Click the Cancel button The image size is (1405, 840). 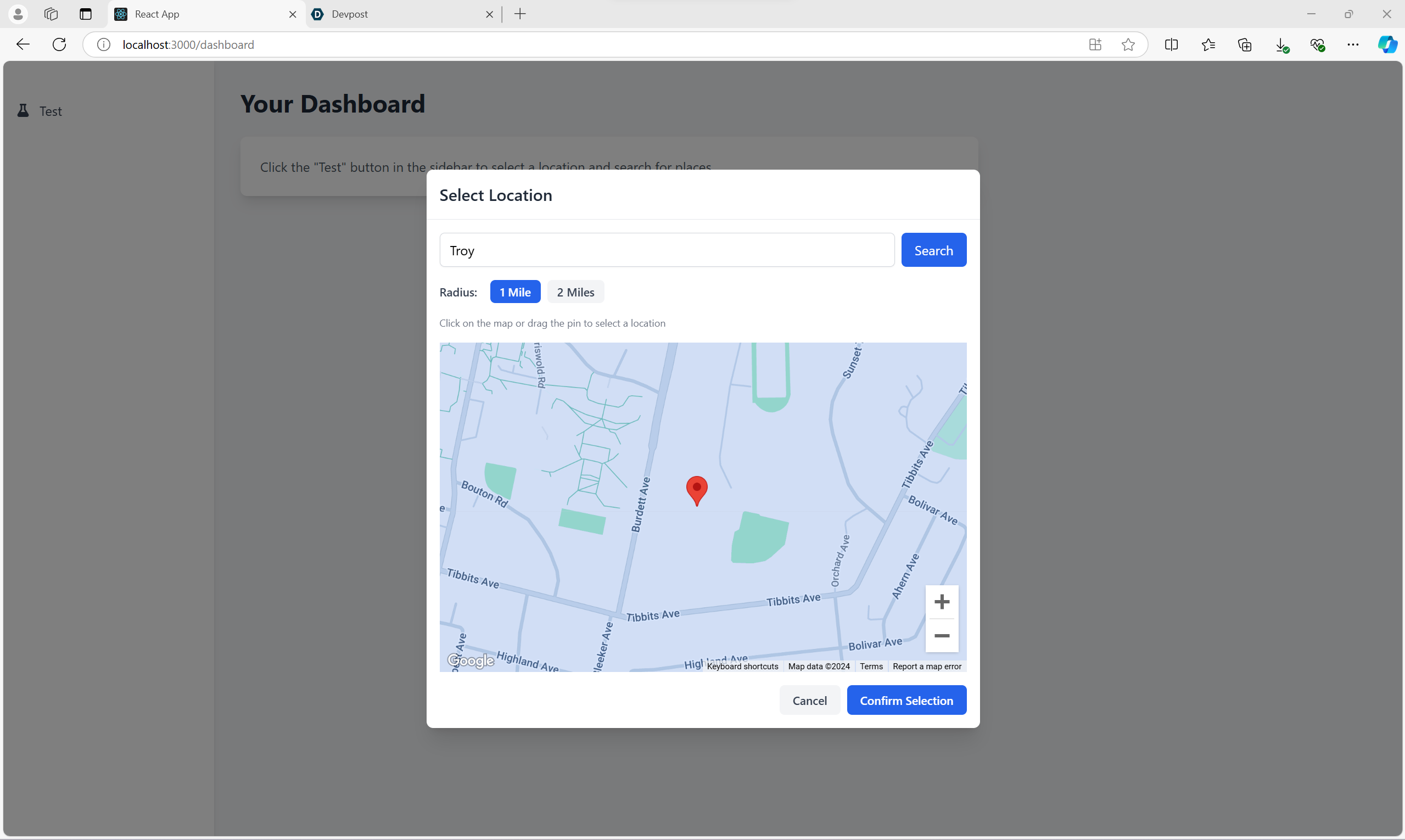(809, 700)
